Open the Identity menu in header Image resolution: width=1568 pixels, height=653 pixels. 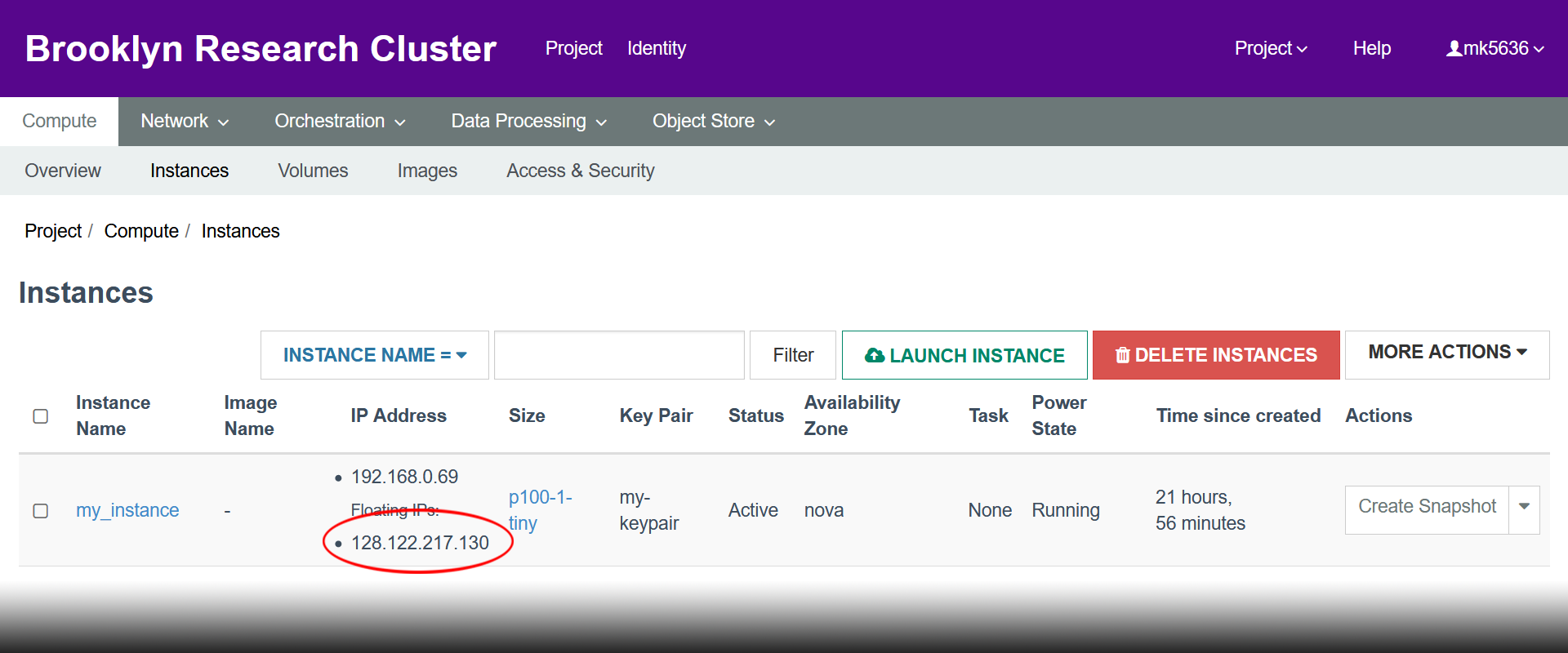click(657, 49)
